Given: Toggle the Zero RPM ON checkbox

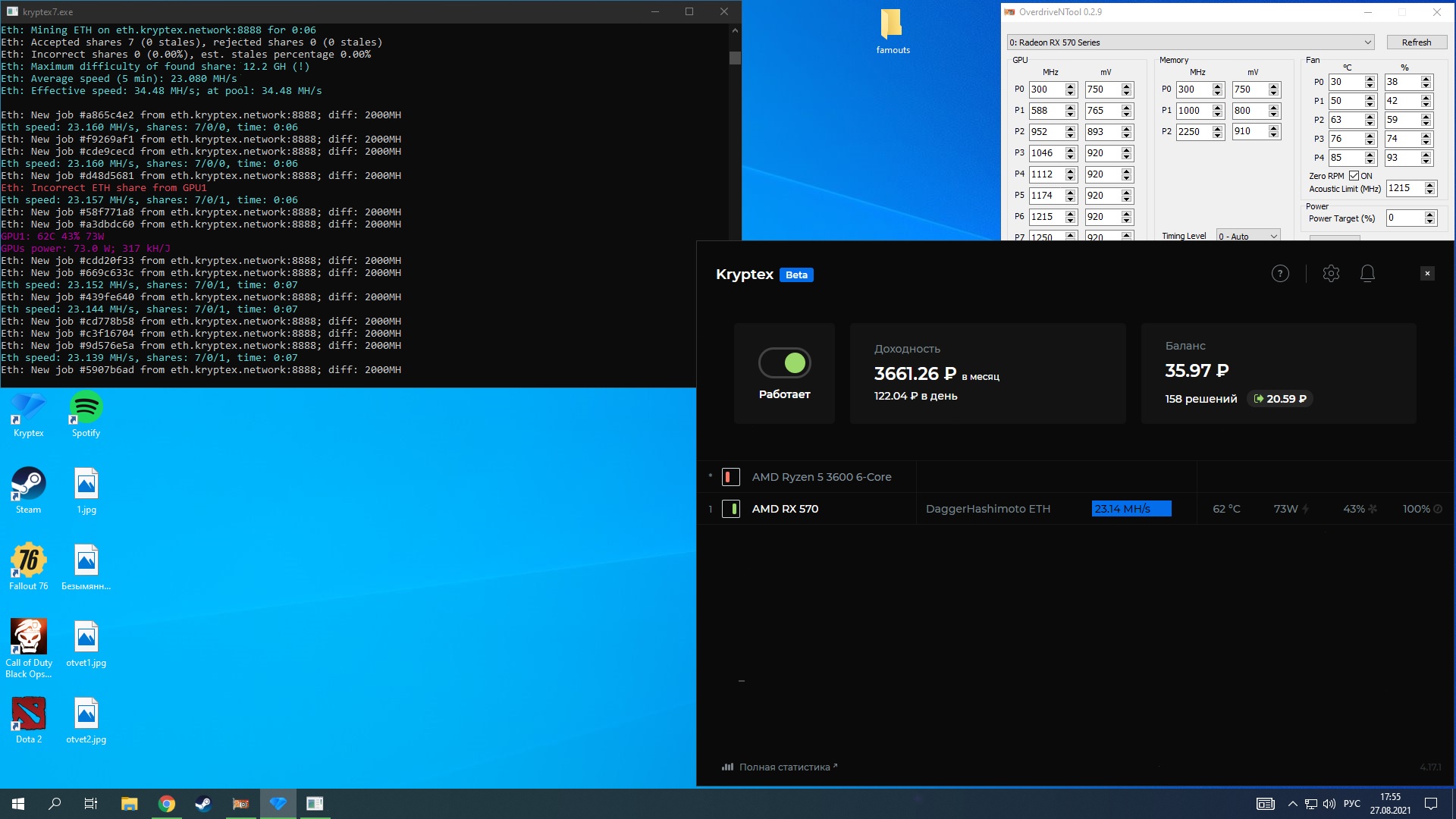Looking at the screenshot, I should click(1354, 176).
